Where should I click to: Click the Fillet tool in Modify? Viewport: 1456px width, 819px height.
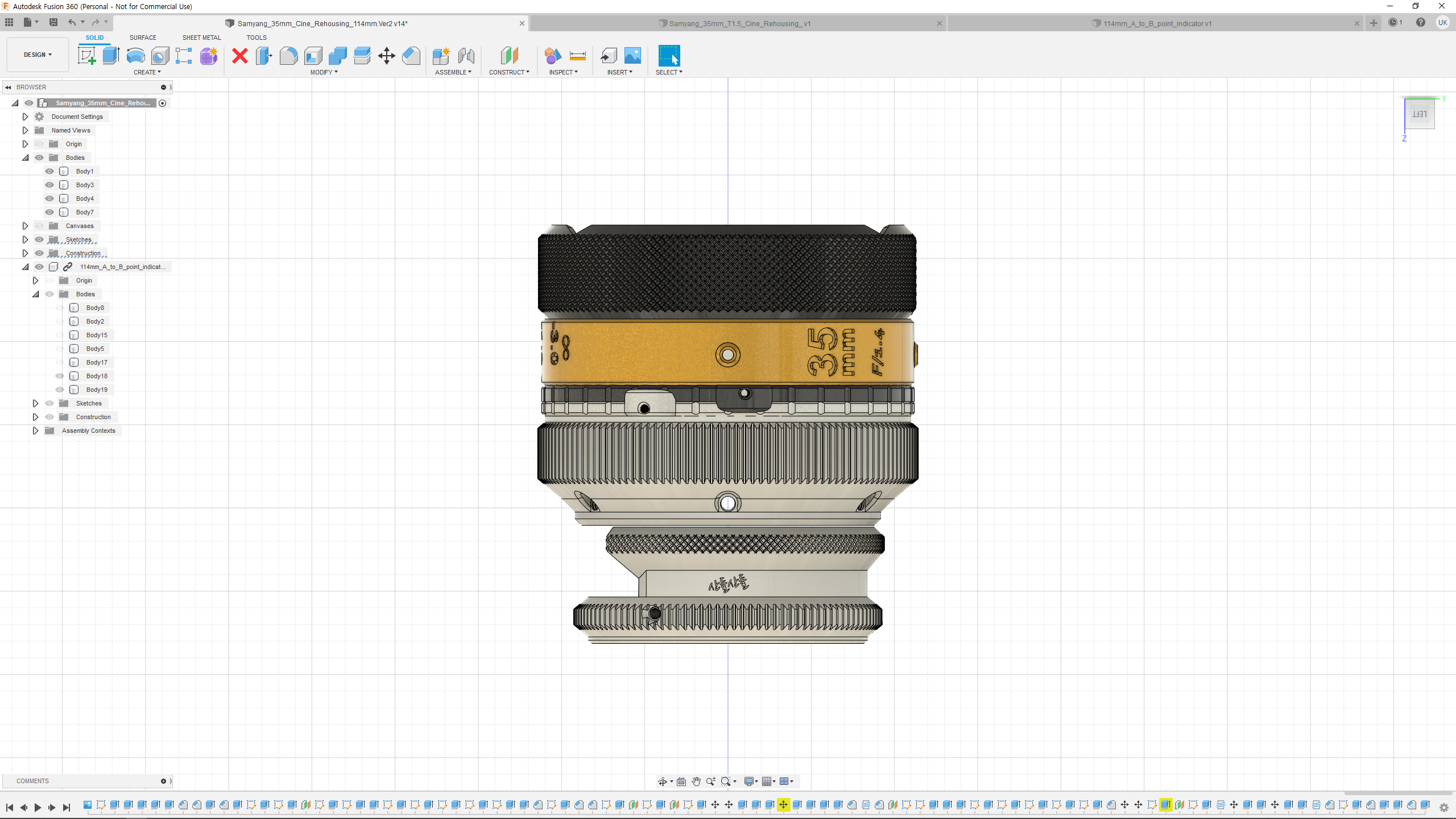point(288,56)
